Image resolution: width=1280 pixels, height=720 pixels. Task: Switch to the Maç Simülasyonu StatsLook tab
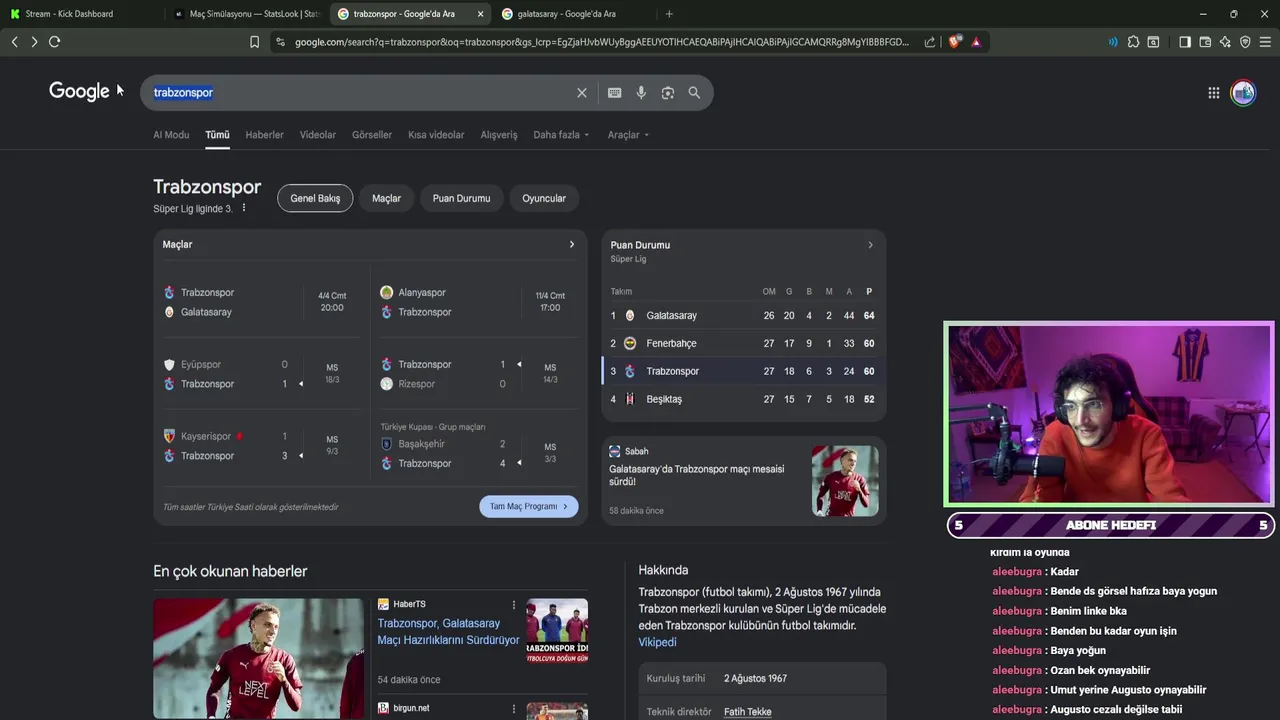[246, 14]
